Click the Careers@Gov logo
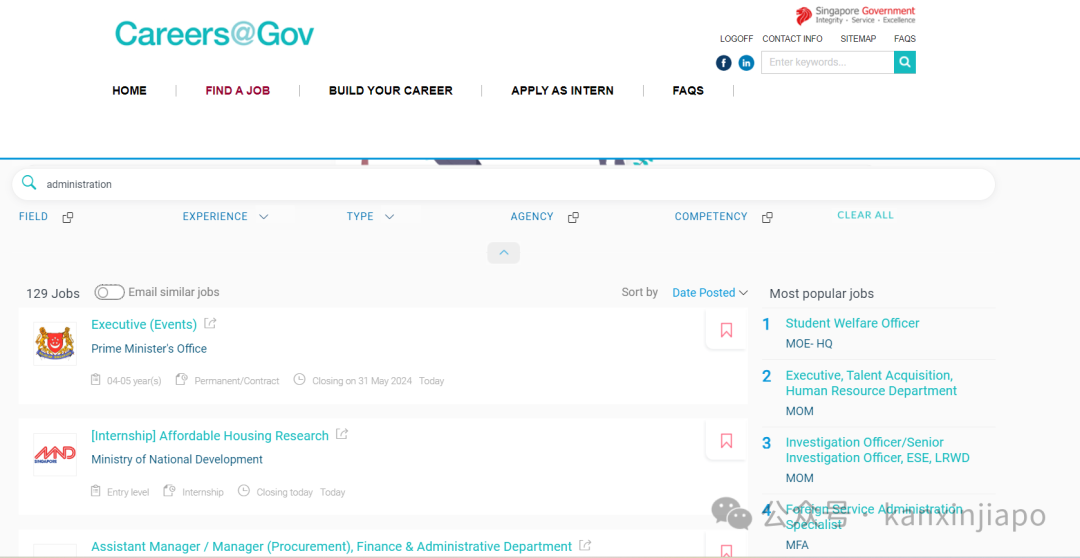1080x558 pixels. [214, 34]
